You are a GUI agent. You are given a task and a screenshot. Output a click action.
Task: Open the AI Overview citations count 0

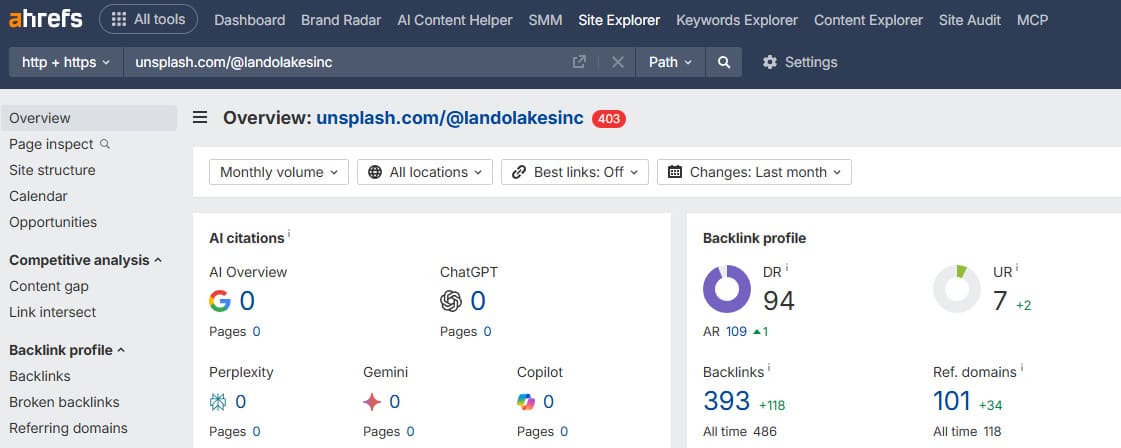[247, 301]
